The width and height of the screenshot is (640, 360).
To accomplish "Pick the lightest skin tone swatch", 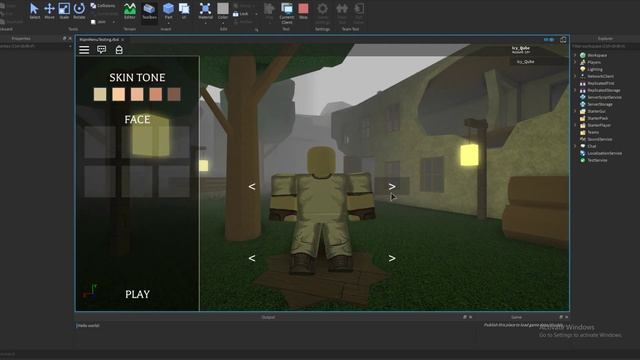I will (100, 94).
